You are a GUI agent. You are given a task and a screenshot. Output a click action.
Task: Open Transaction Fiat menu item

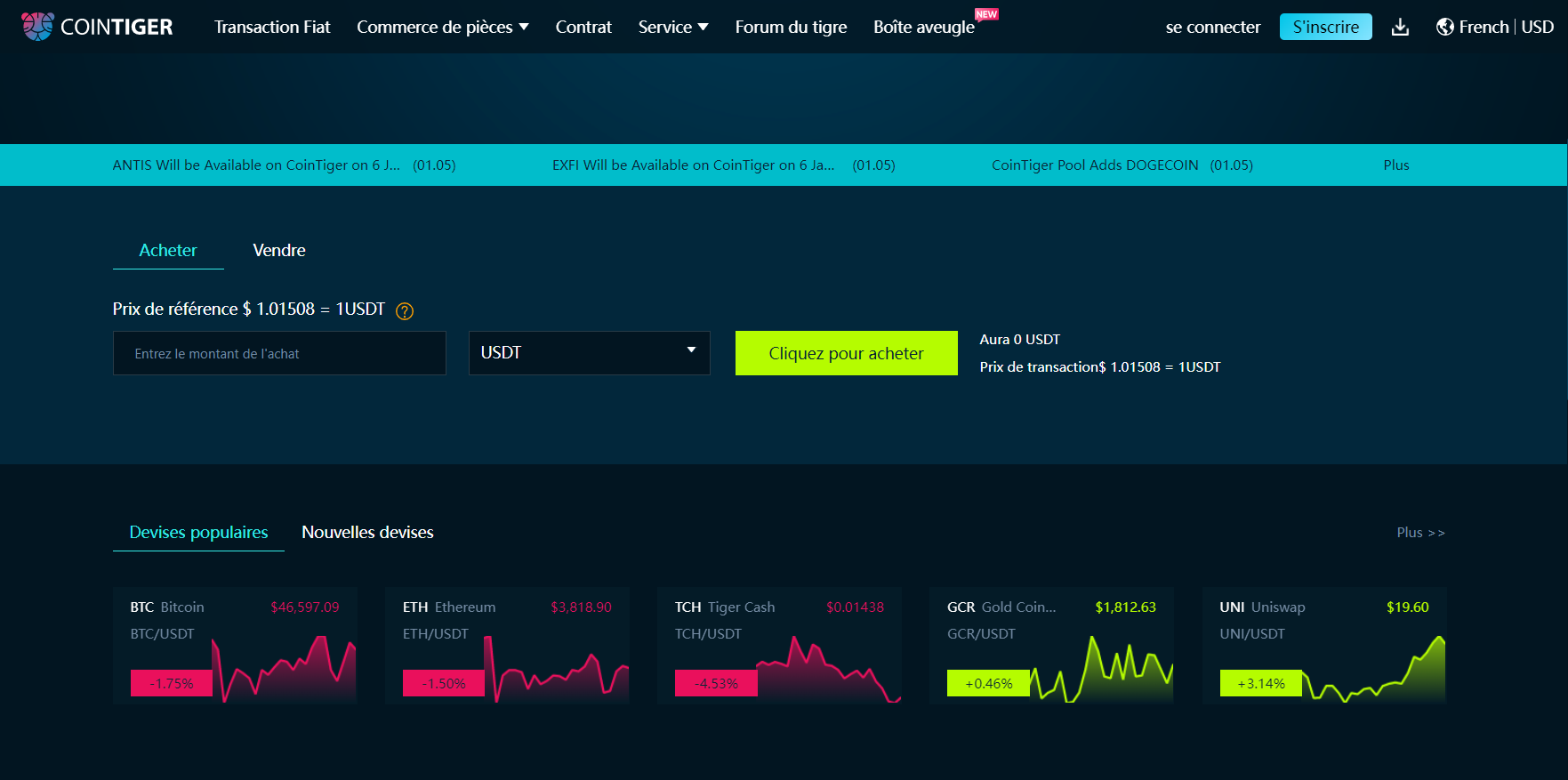point(272,27)
